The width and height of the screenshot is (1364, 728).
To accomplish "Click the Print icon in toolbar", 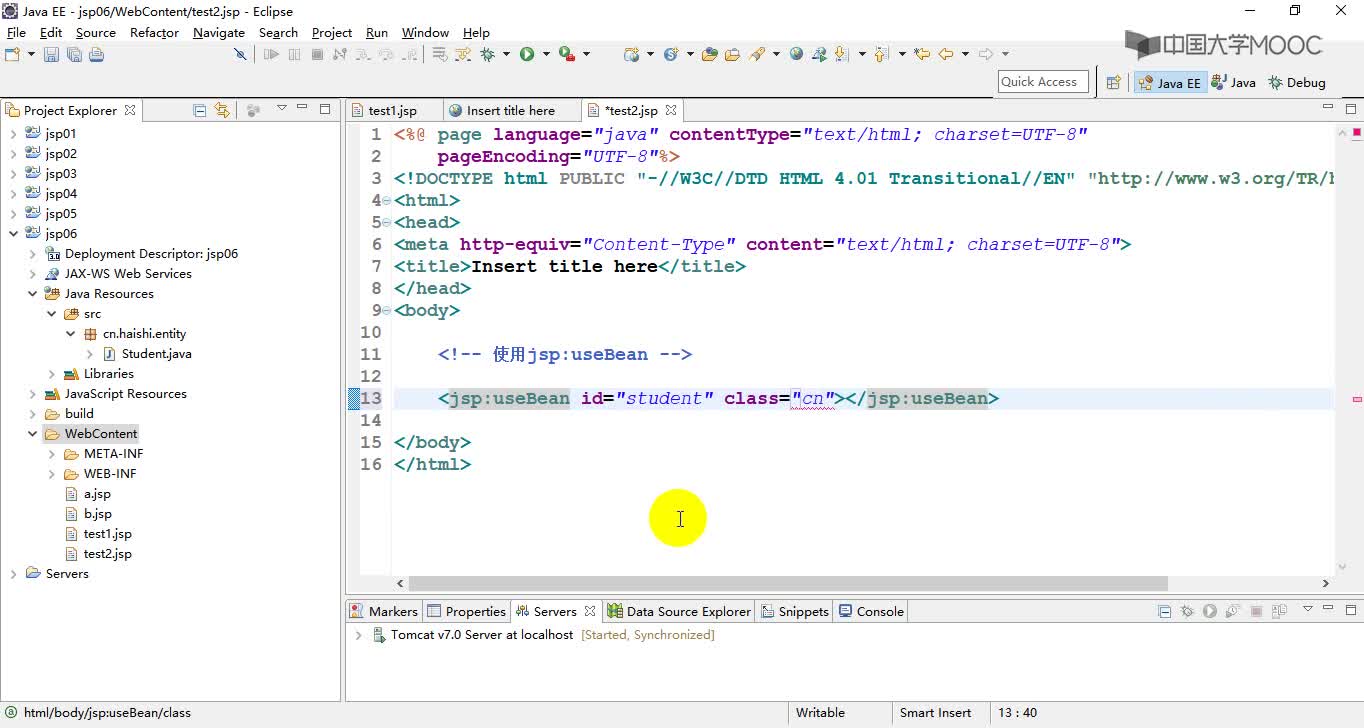I will click(x=96, y=54).
